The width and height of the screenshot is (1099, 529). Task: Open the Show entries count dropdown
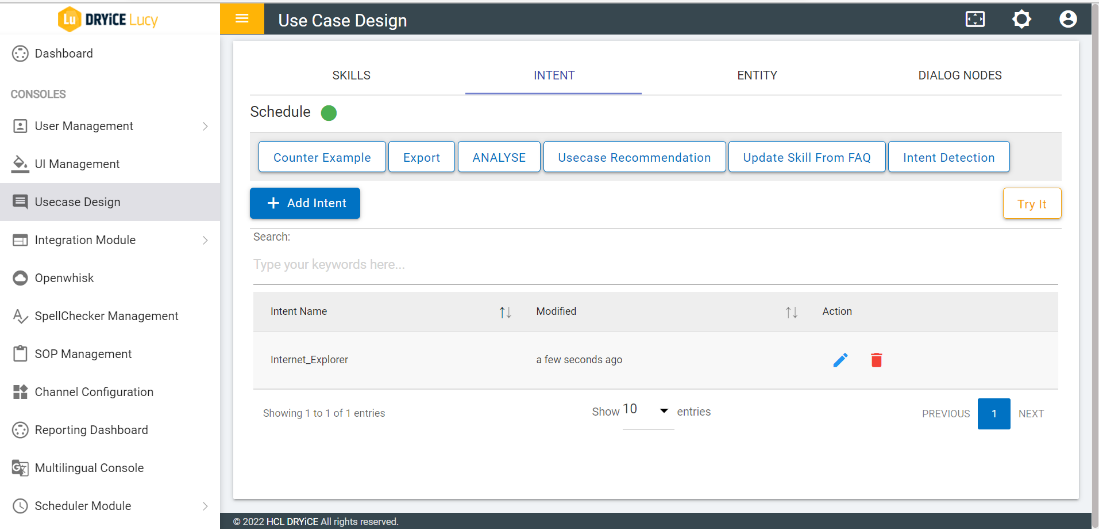click(647, 411)
